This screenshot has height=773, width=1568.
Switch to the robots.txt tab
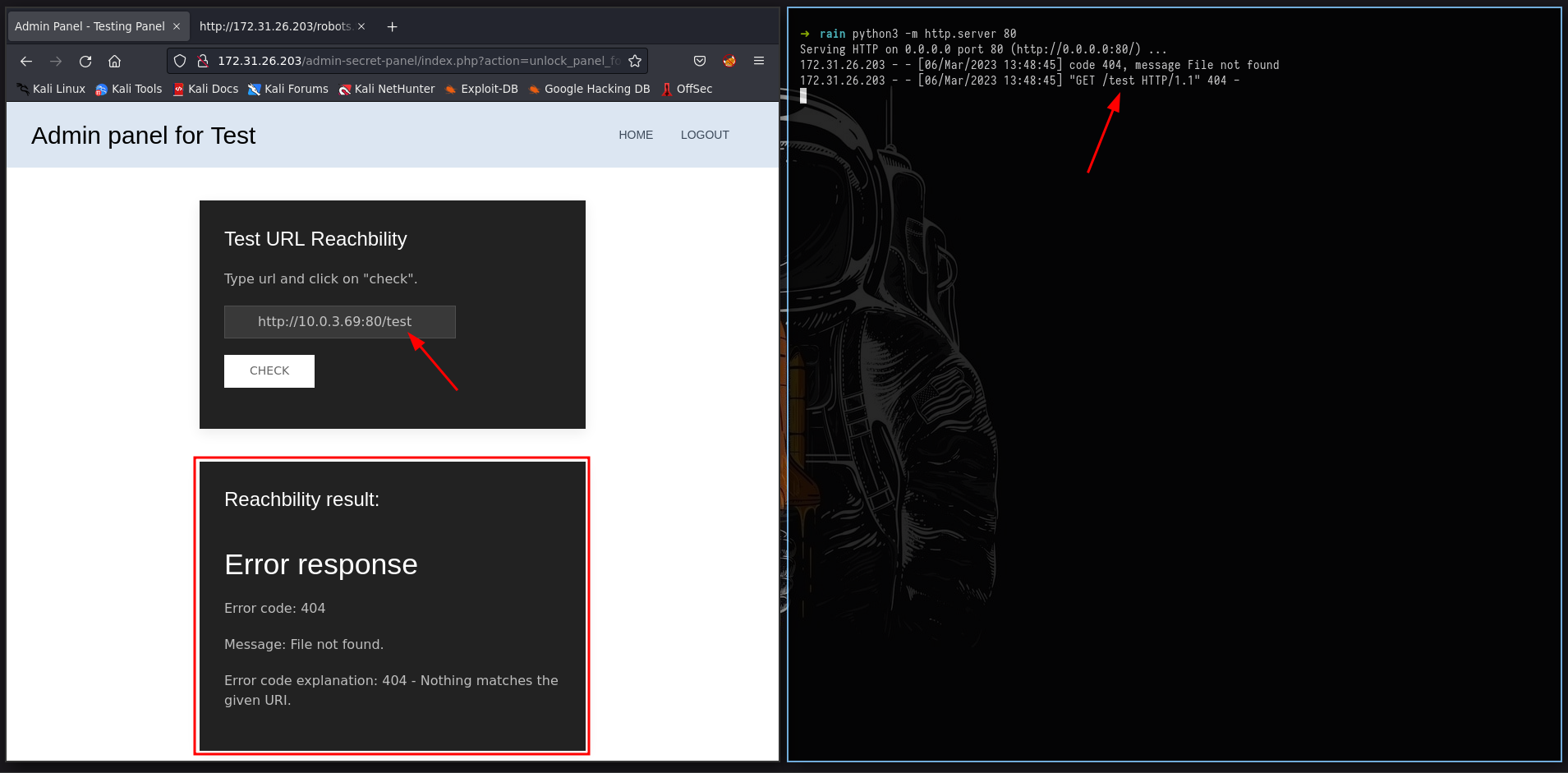[274, 27]
